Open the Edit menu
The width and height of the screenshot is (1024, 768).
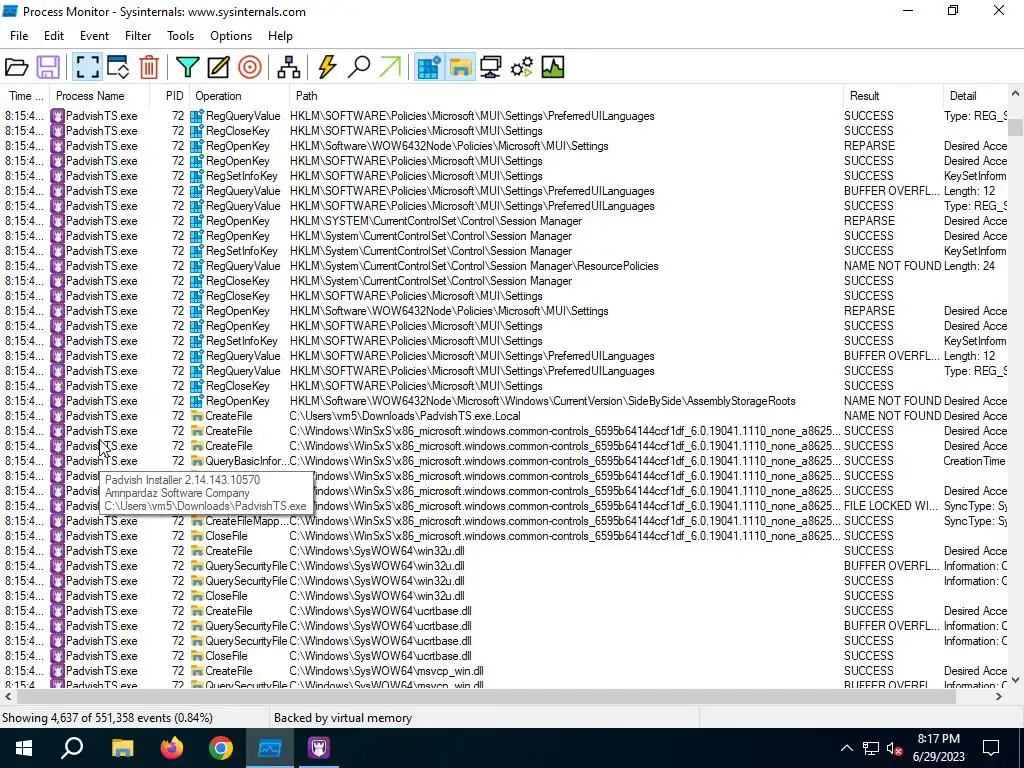click(54, 36)
